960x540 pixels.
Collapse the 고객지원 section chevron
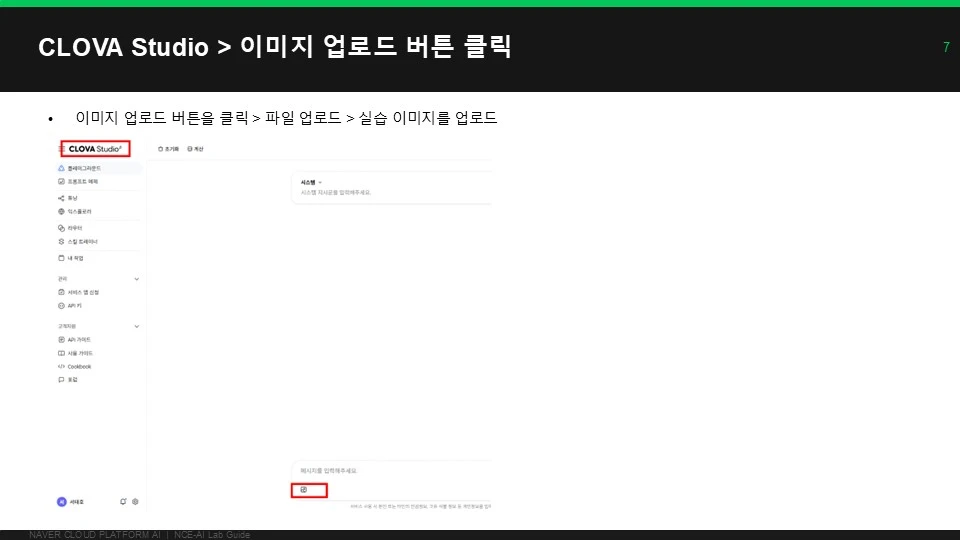coord(137,326)
